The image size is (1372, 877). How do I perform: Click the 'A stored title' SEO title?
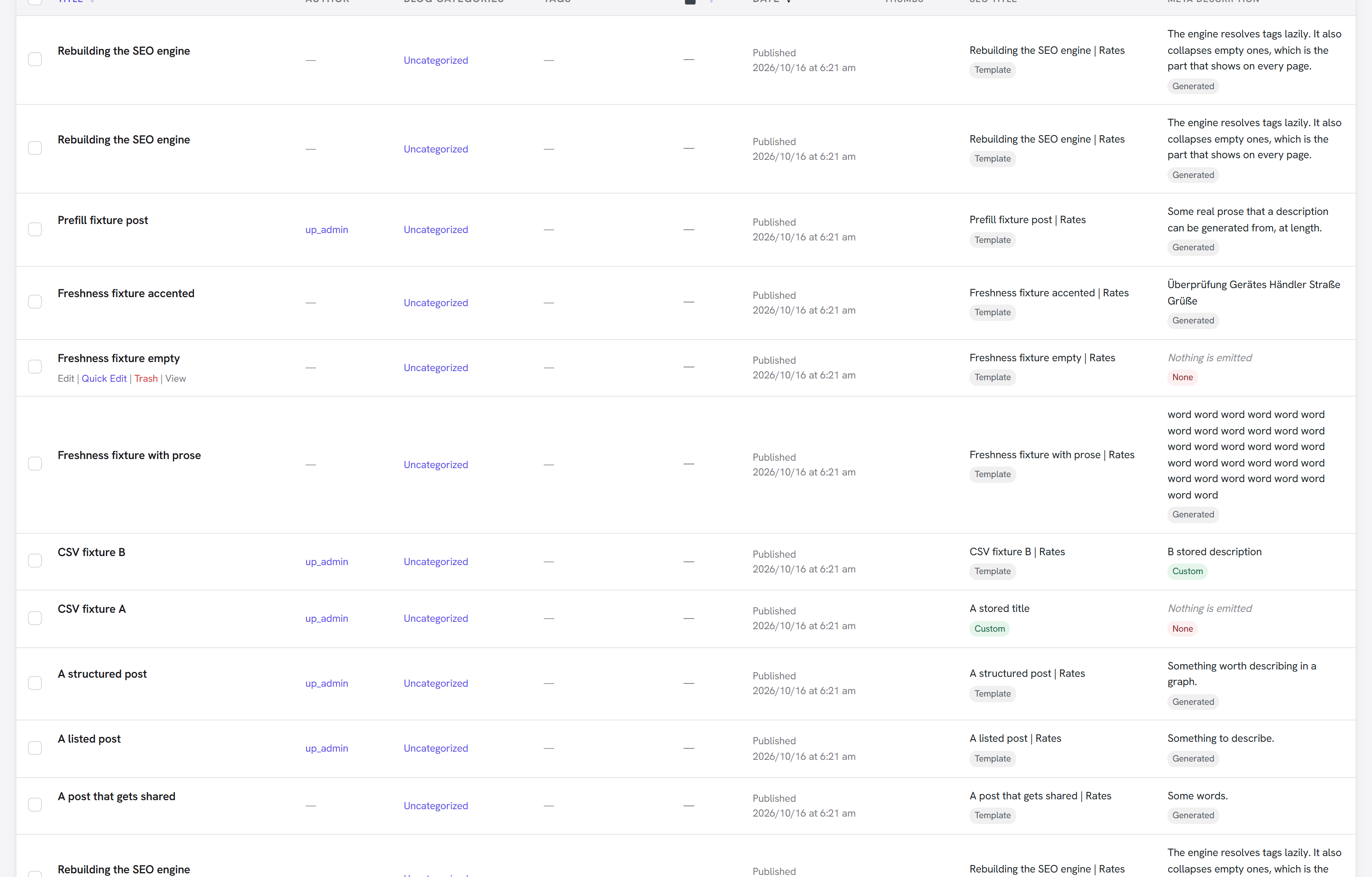tap(999, 609)
